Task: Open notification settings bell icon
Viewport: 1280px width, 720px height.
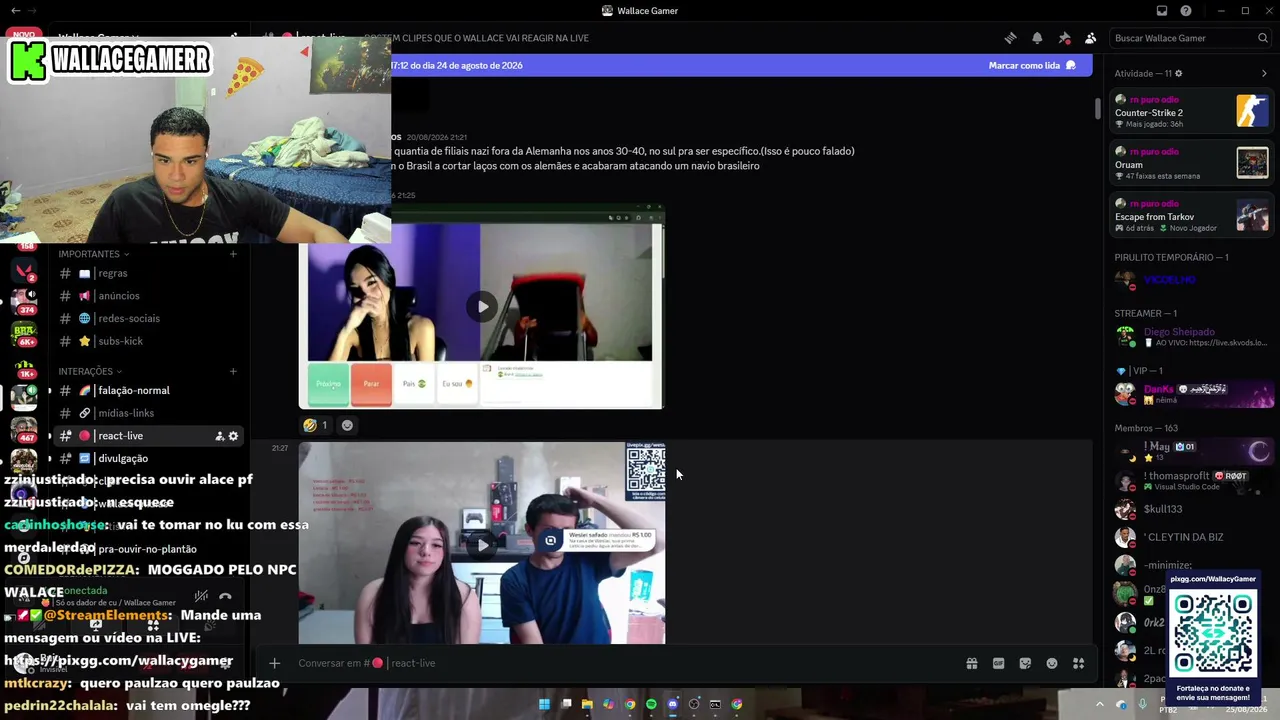Action: pos(1037,38)
